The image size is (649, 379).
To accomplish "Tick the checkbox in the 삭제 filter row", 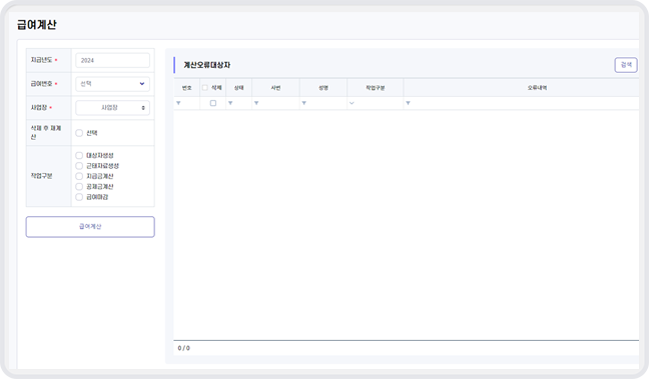I will (213, 103).
